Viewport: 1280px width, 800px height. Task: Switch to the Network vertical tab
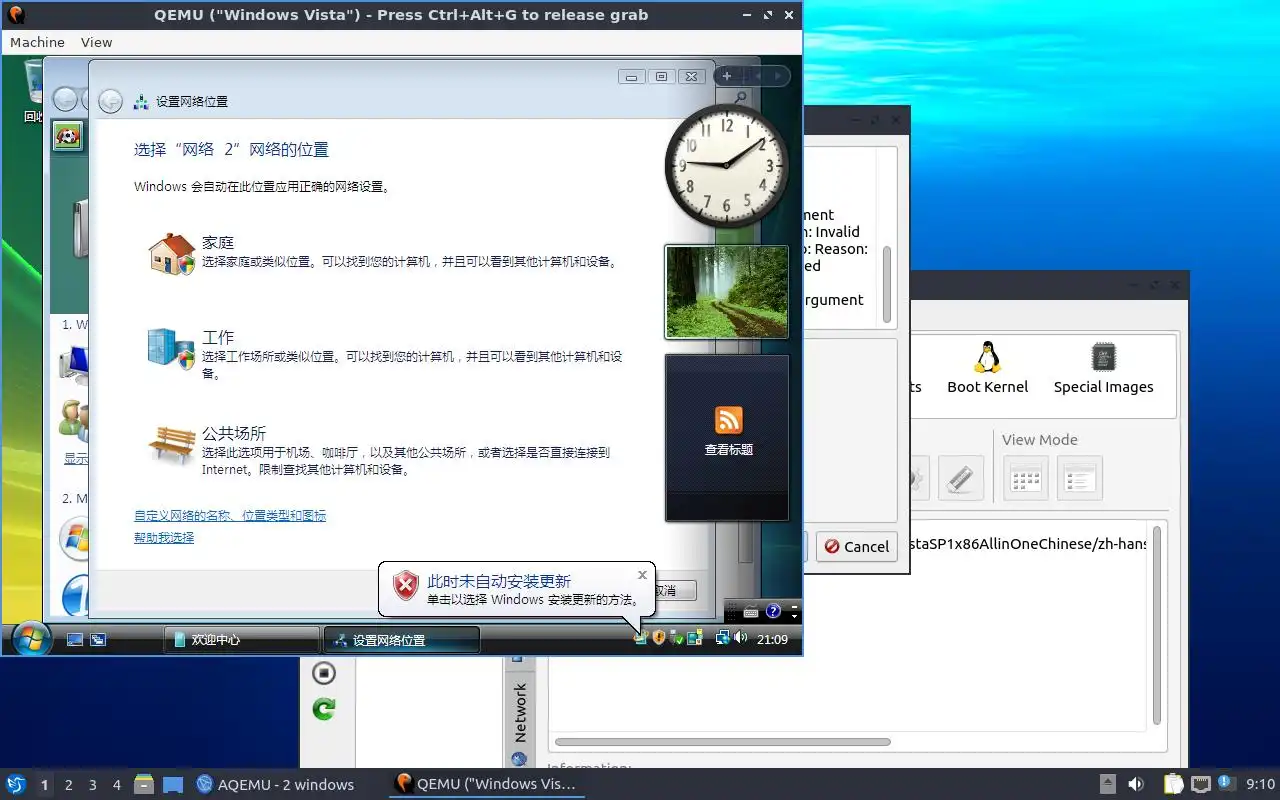[x=519, y=712]
